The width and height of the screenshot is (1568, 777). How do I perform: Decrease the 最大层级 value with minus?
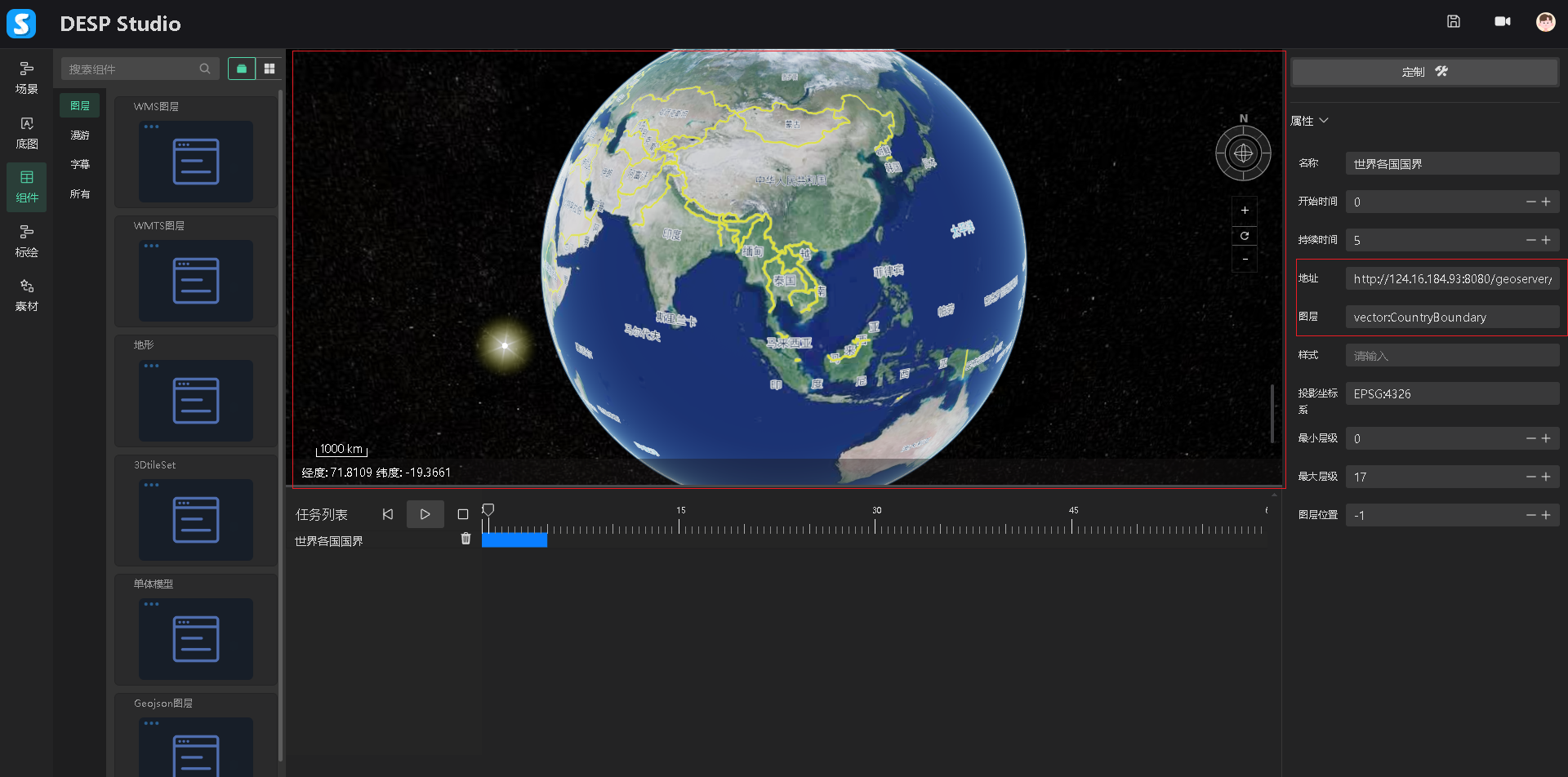pyautogui.click(x=1531, y=477)
